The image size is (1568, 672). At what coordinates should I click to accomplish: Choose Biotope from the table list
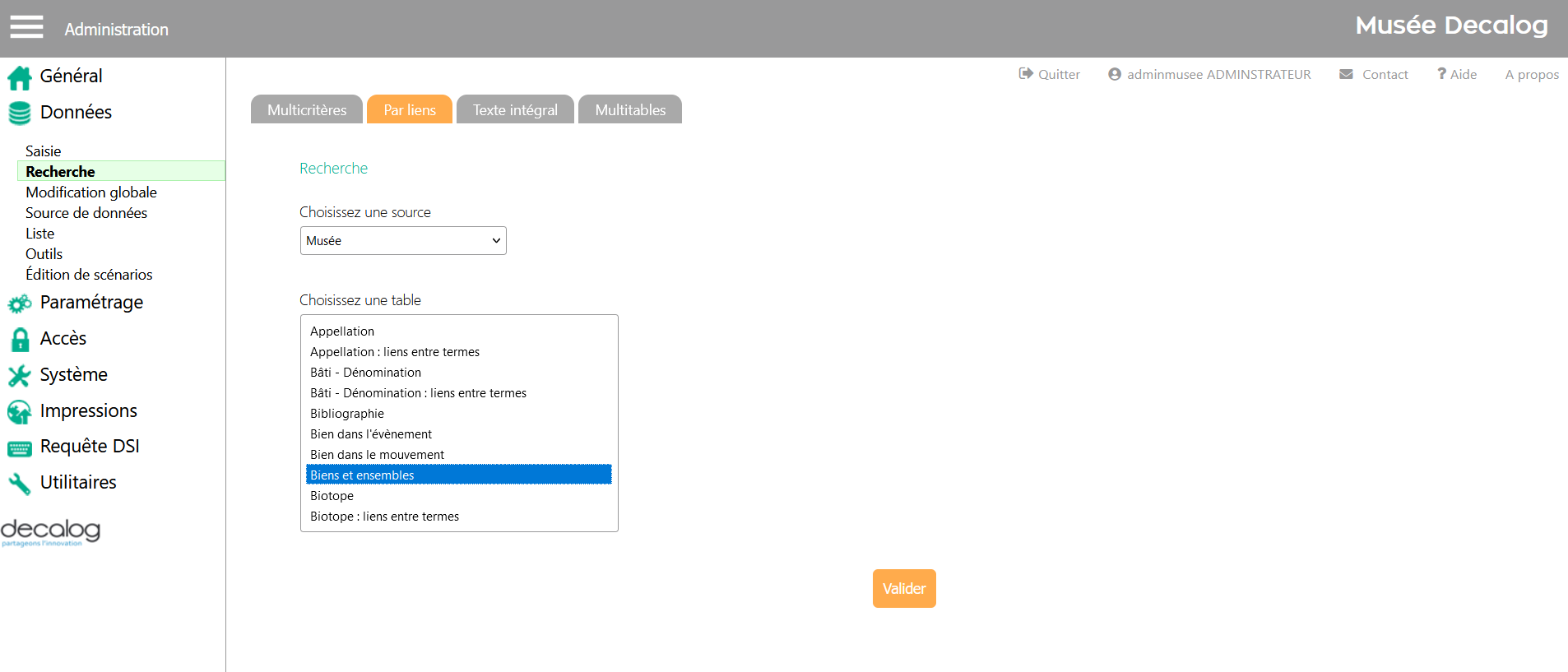pos(332,496)
